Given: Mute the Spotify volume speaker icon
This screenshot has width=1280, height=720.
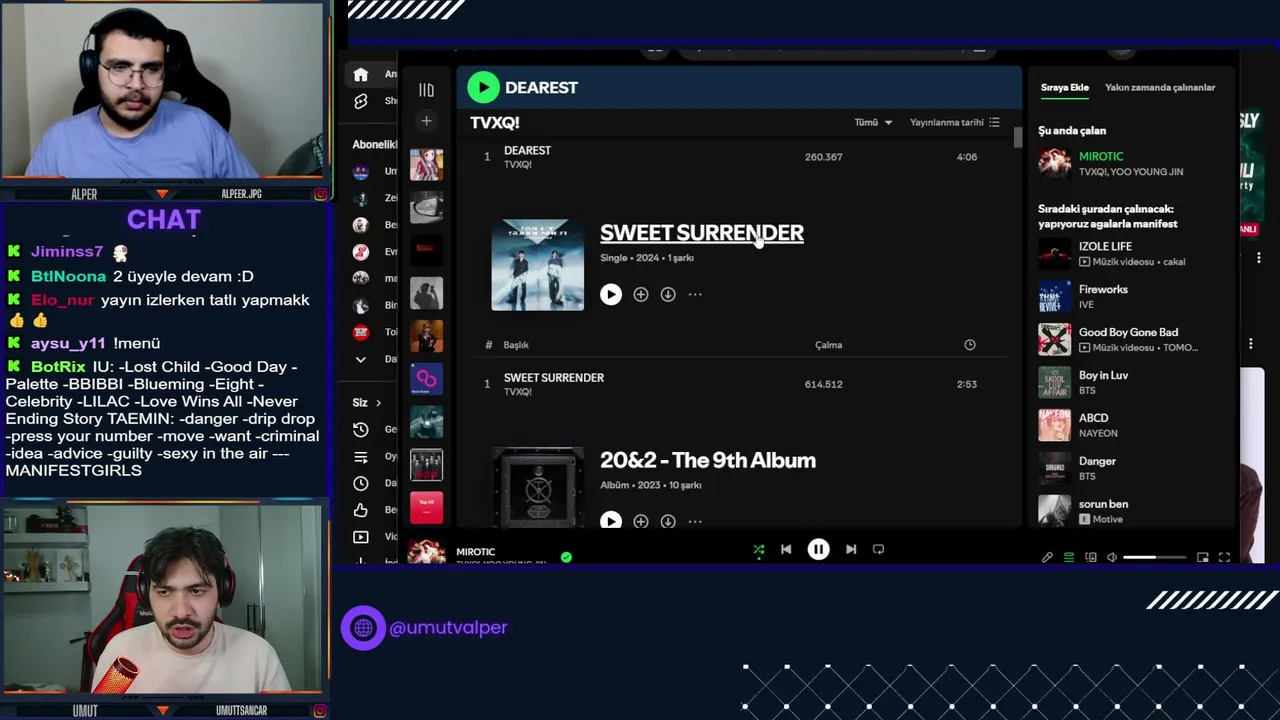Looking at the screenshot, I should click(1112, 557).
